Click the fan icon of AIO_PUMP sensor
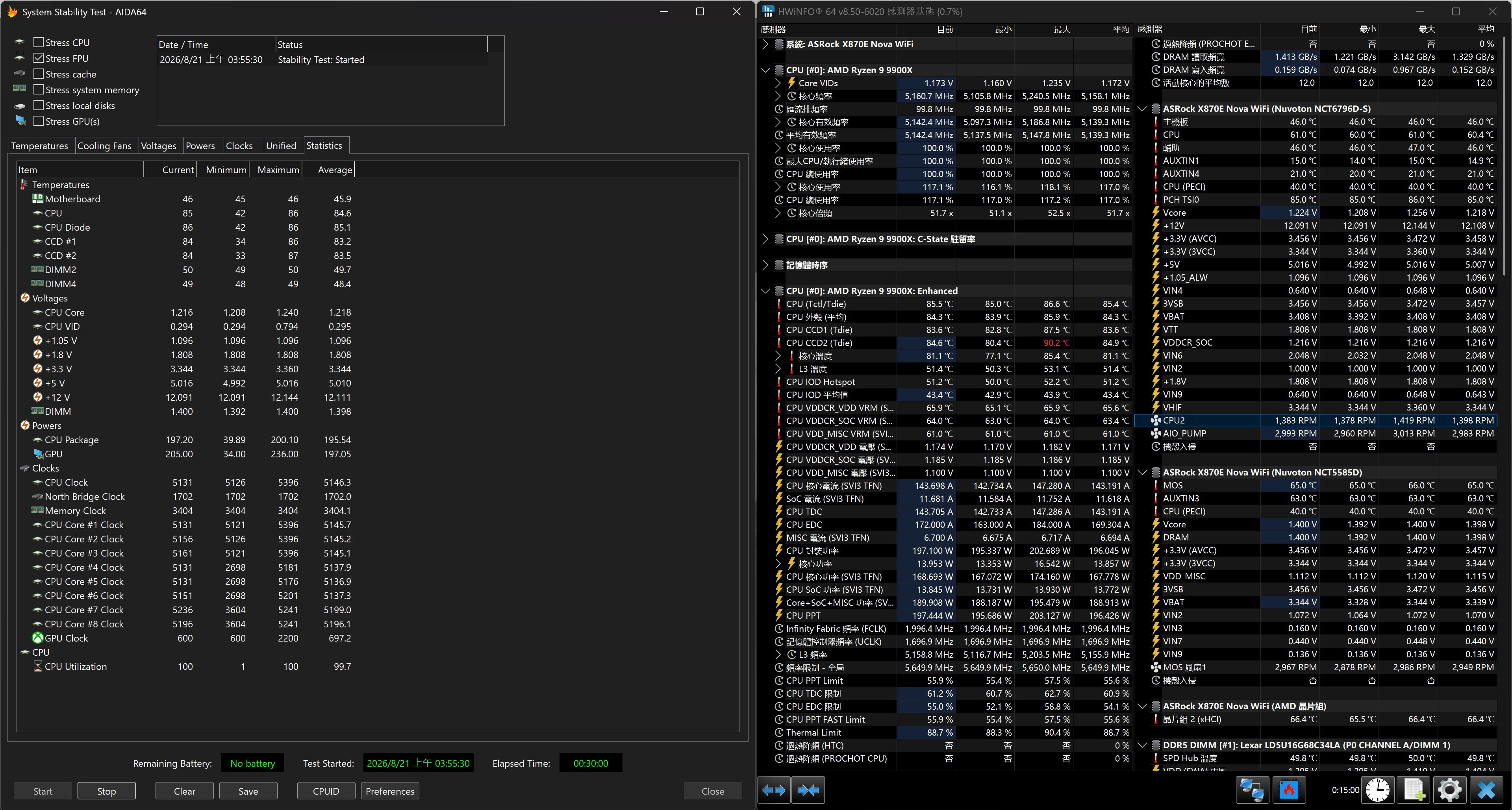This screenshot has width=1512, height=810. 1156,433
